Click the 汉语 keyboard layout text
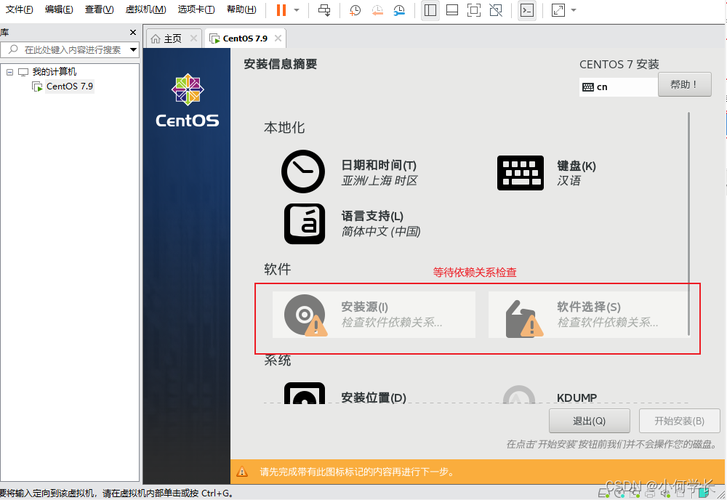This screenshot has width=727, height=500. coord(568,180)
